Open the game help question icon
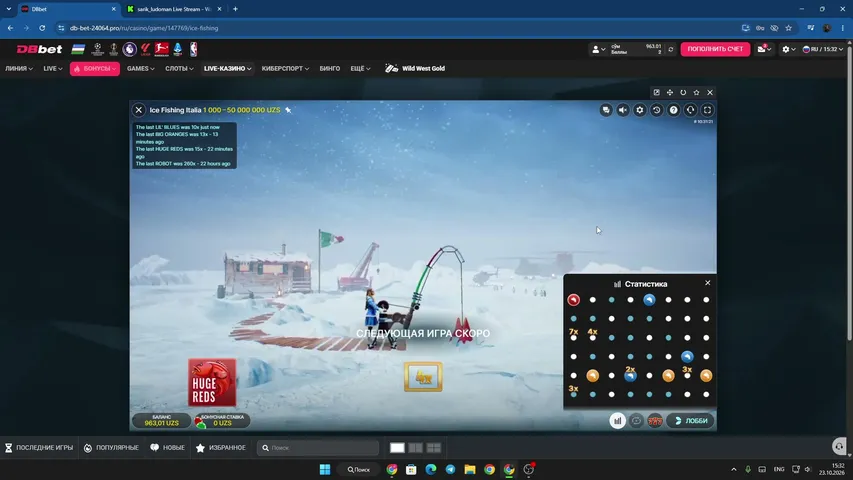 [673, 110]
